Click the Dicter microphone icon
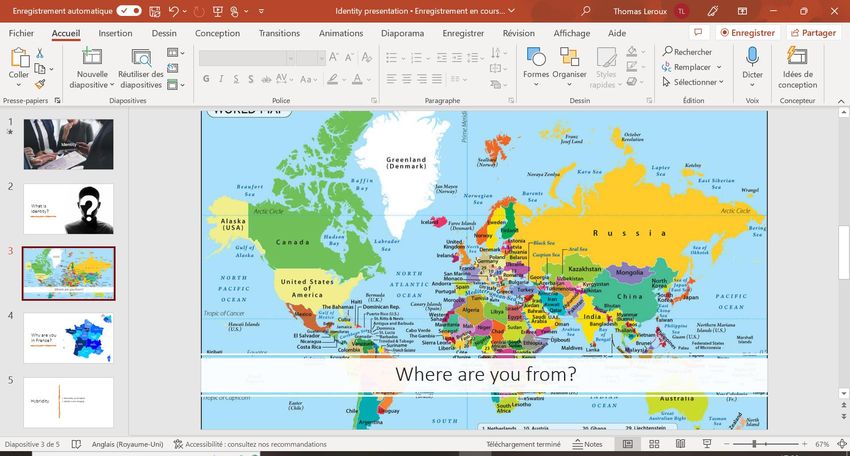 752,57
